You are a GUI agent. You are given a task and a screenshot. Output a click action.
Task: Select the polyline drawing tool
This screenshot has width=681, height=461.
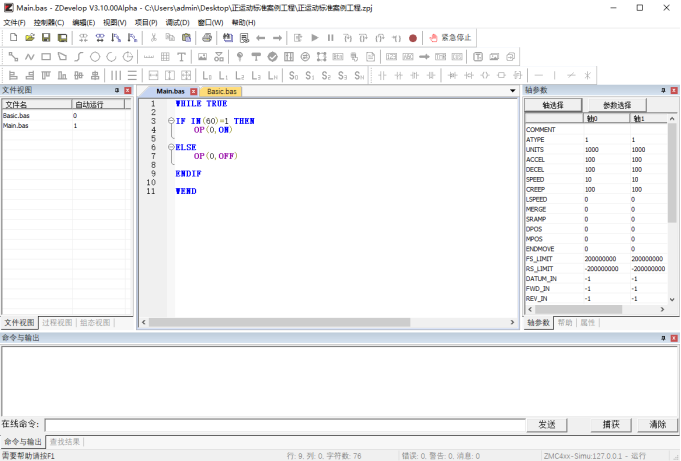point(30,56)
